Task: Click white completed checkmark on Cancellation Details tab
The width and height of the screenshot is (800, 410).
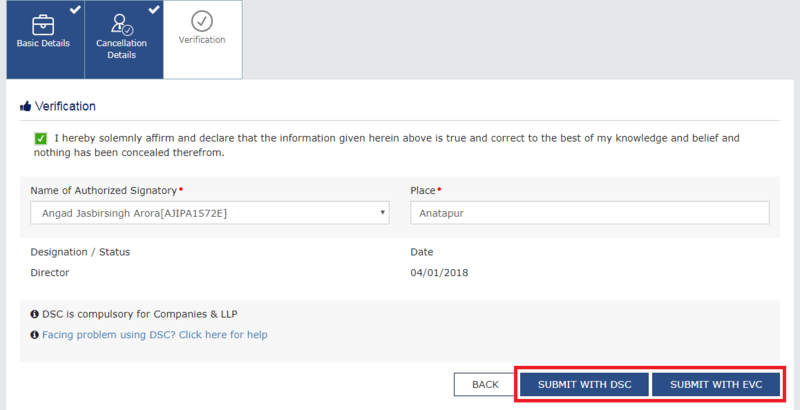Action: click(x=153, y=10)
